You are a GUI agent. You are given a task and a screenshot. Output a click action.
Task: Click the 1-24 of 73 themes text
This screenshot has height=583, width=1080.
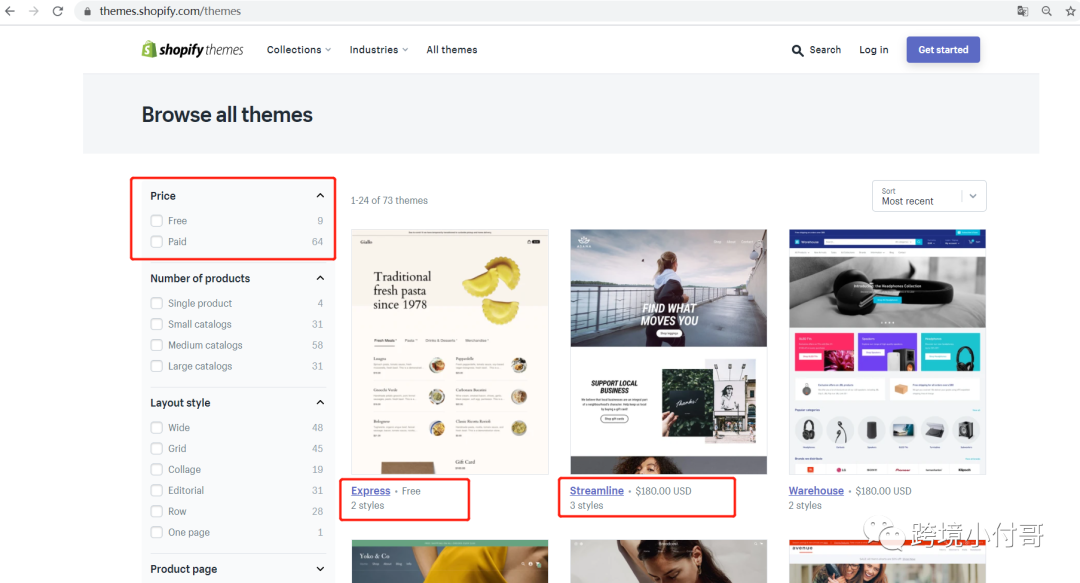tap(389, 201)
